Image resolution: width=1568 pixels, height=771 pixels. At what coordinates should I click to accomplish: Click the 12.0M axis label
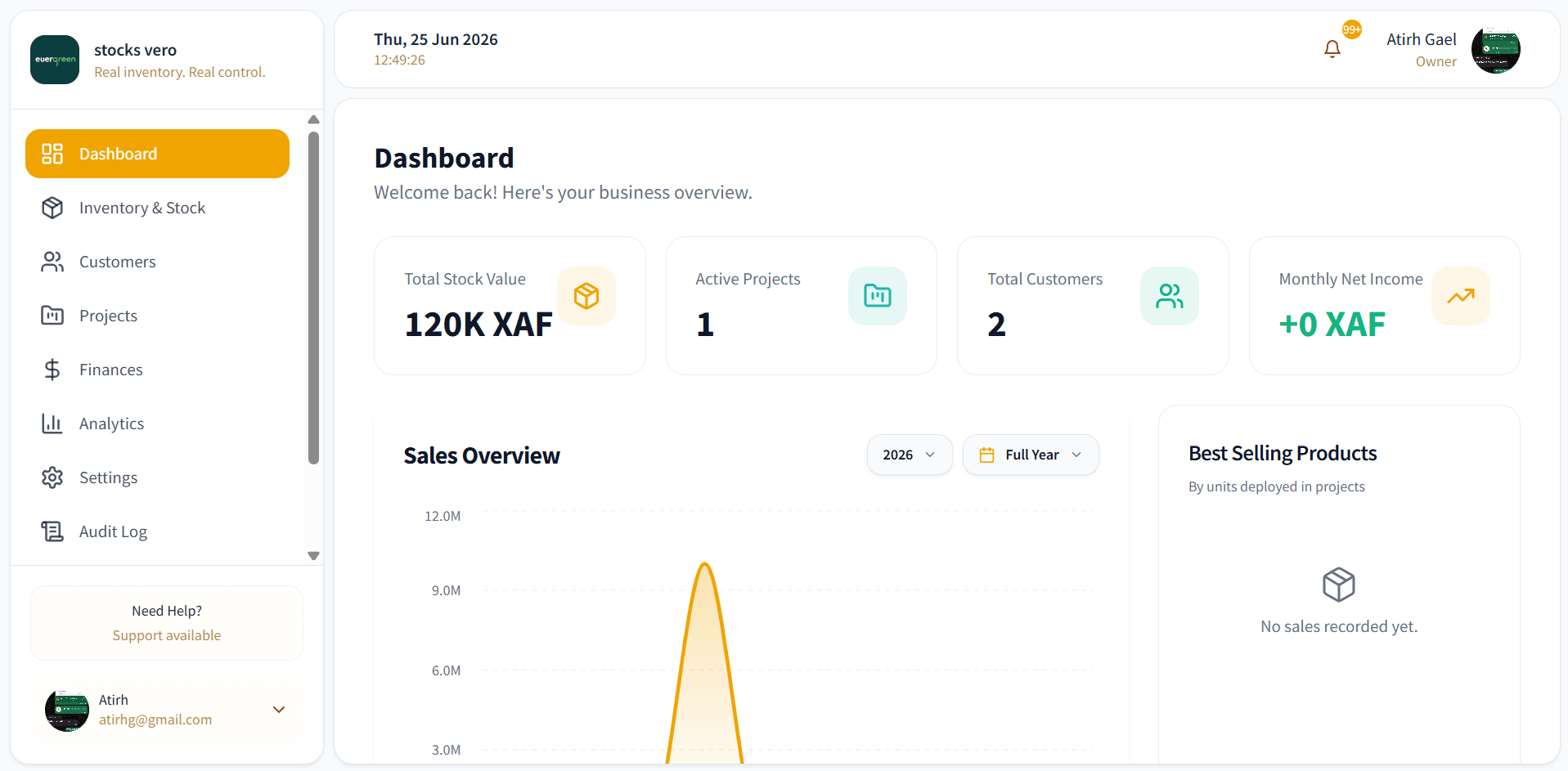443,516
